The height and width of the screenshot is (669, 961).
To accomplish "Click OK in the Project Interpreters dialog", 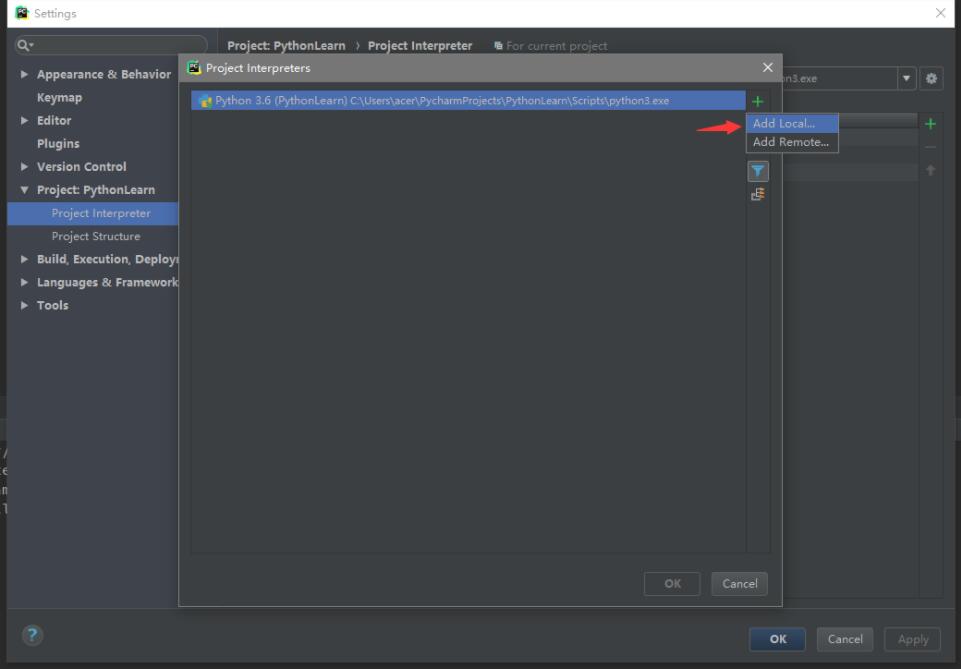I will coord(672,584).
